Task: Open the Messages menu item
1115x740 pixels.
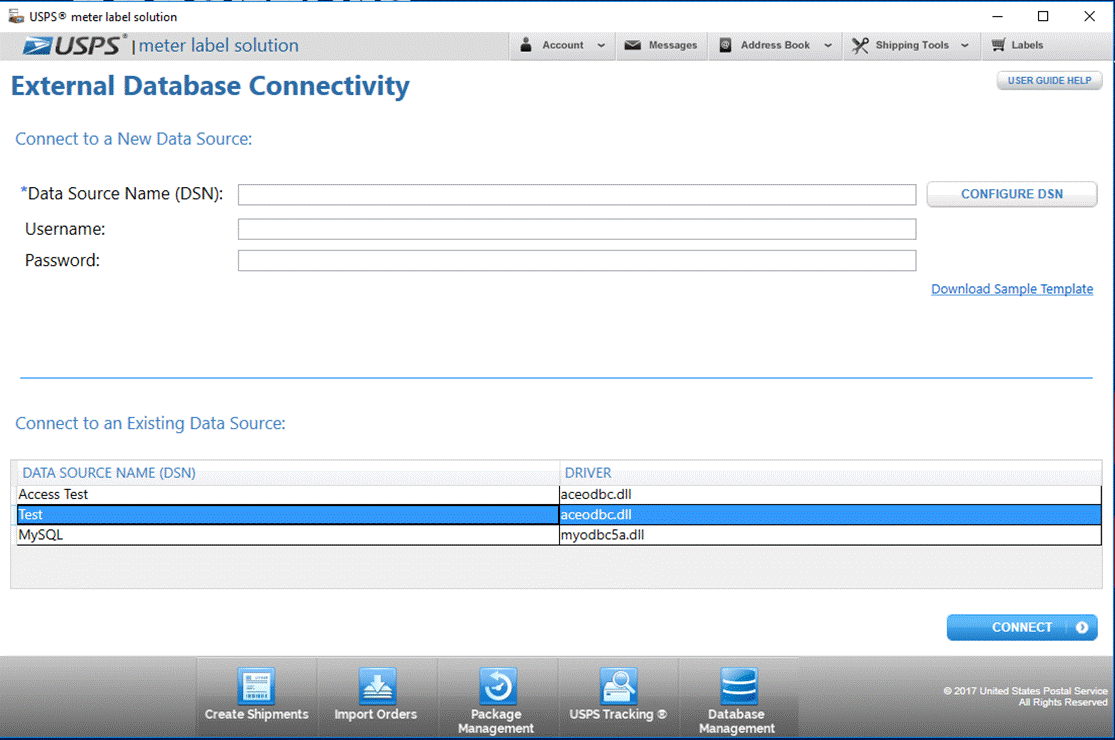Action: 661,45
